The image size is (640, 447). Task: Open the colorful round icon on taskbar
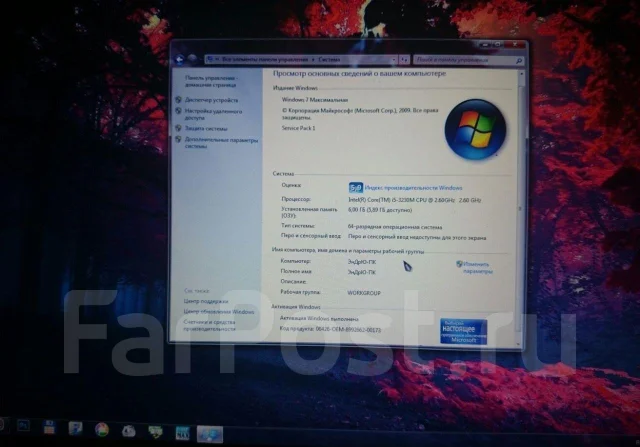pos(102,430)
